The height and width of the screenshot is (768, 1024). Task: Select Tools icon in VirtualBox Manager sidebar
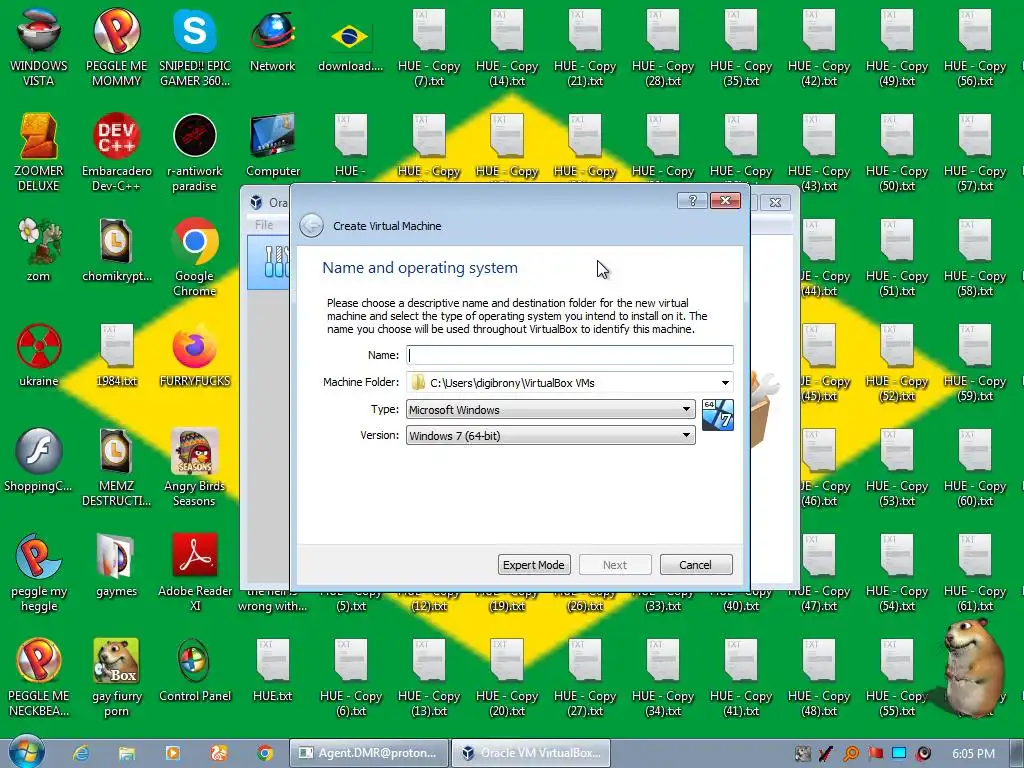pos(276,262)
